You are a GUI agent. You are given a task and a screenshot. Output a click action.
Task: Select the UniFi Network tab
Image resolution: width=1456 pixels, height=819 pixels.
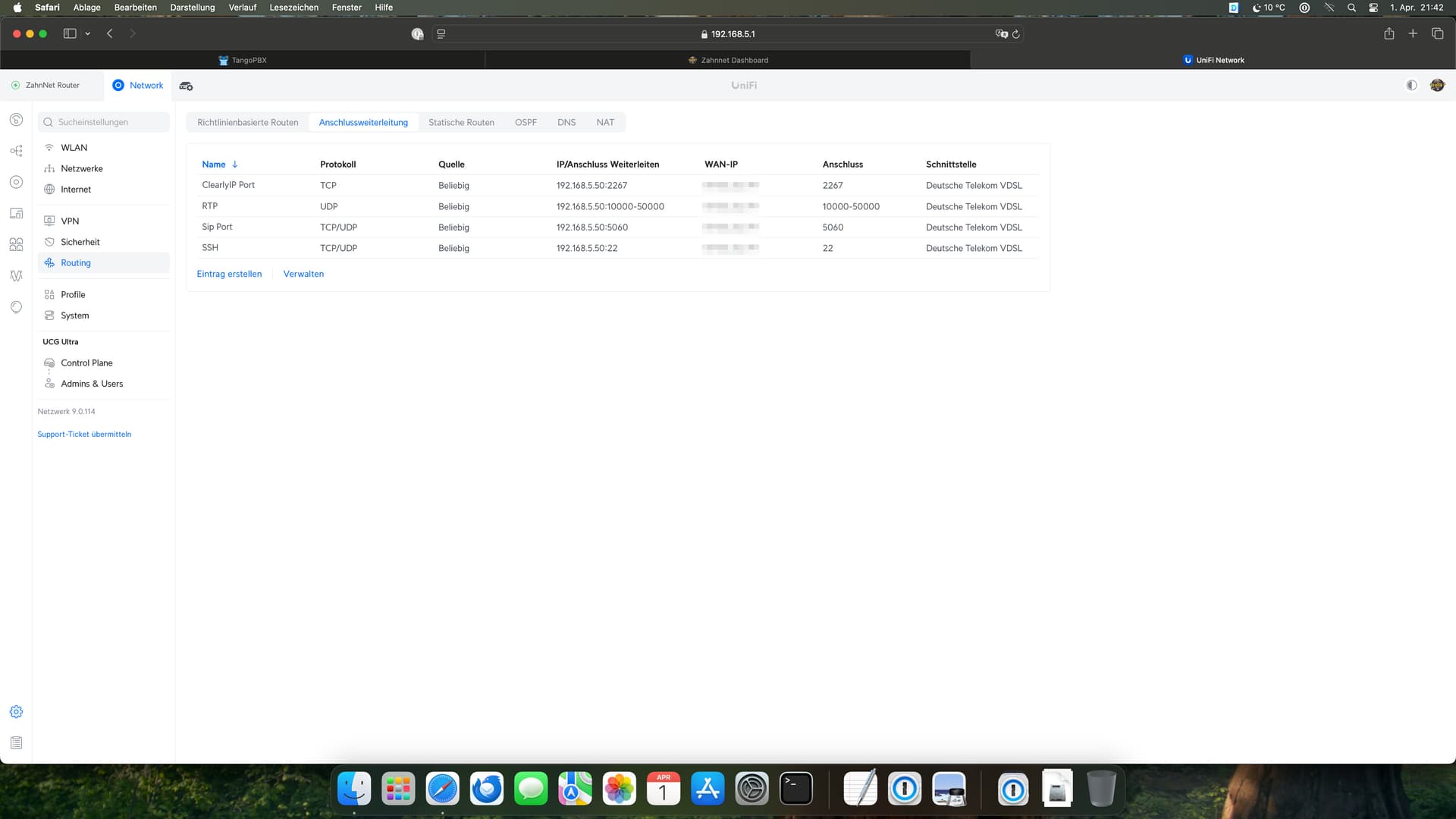1213,60
